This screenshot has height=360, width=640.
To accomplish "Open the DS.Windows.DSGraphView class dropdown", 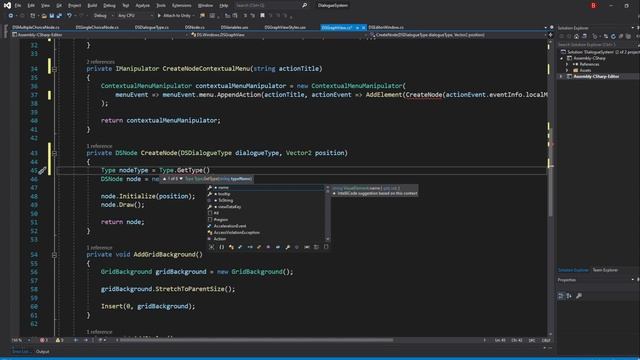I will coord(278,35).
